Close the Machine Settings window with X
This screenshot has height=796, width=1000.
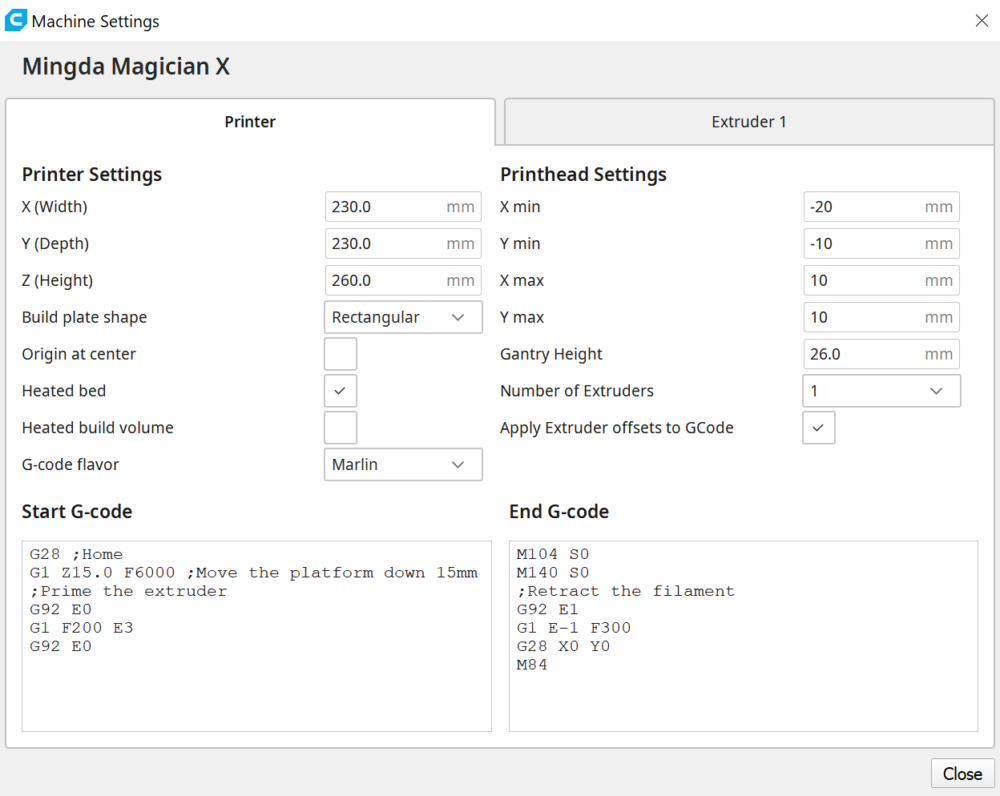(982, 21)
